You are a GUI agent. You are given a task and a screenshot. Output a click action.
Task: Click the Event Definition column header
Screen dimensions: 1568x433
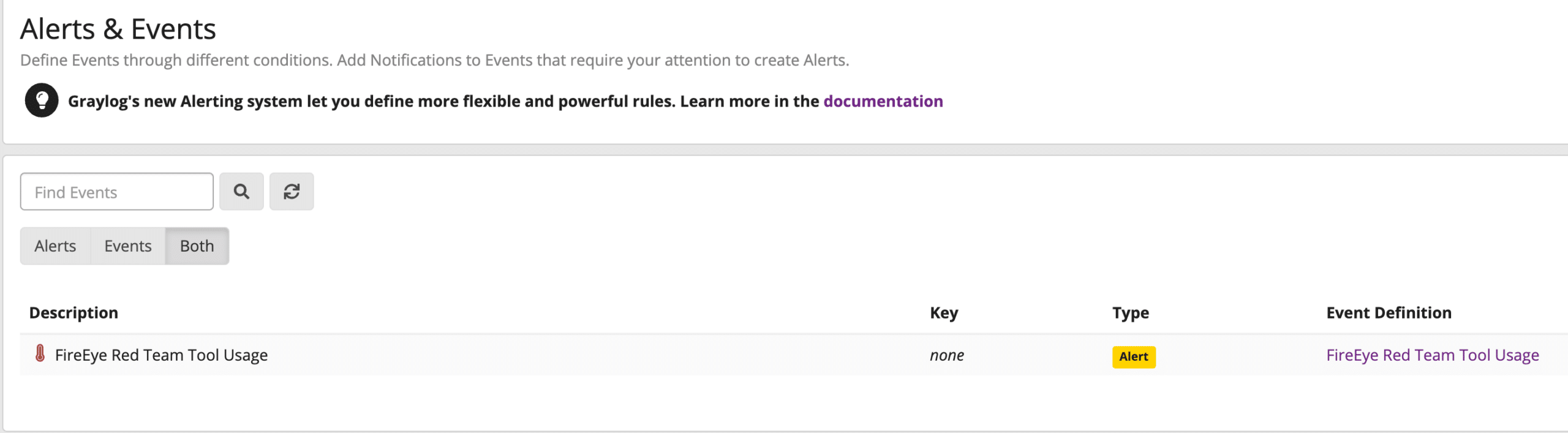click(1389, 313)
